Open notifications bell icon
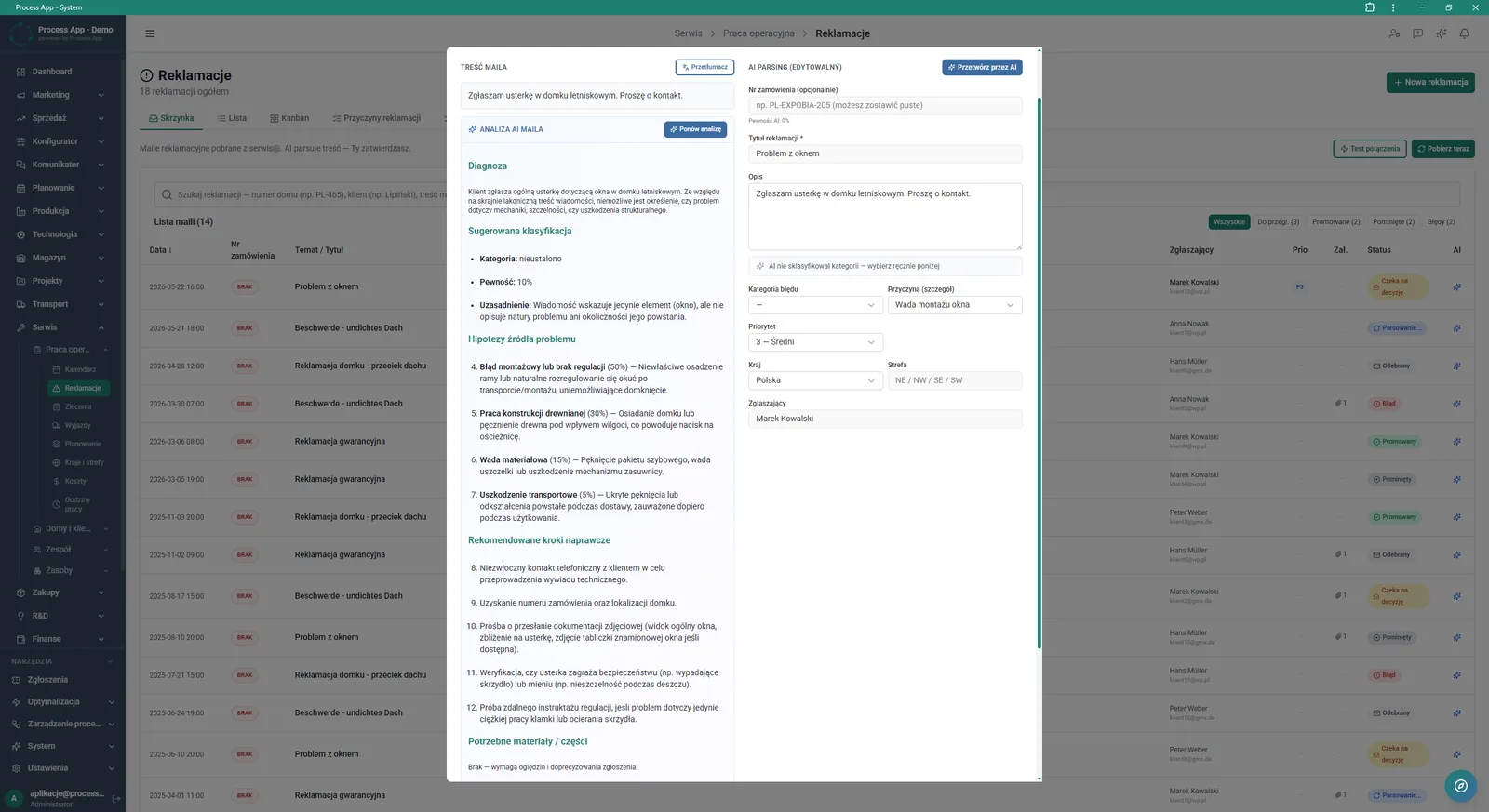 click(x=1464, y=33)
